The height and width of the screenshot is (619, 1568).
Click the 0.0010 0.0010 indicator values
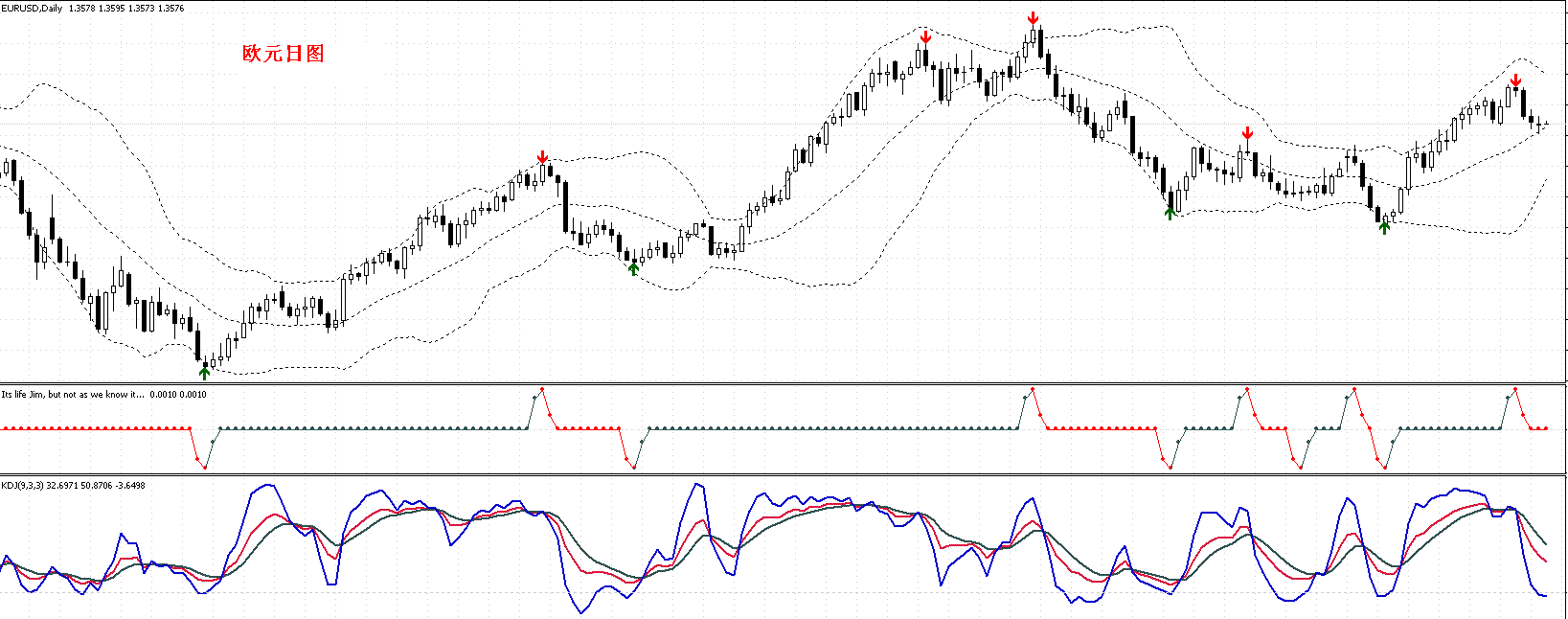[180, 395]
